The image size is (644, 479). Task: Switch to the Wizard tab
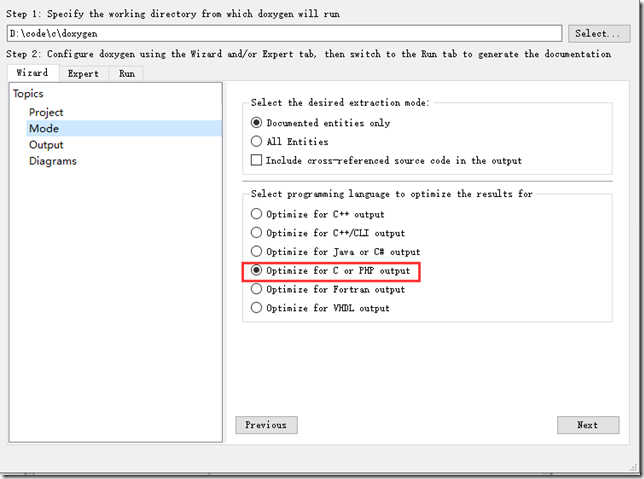pos(32,73)
